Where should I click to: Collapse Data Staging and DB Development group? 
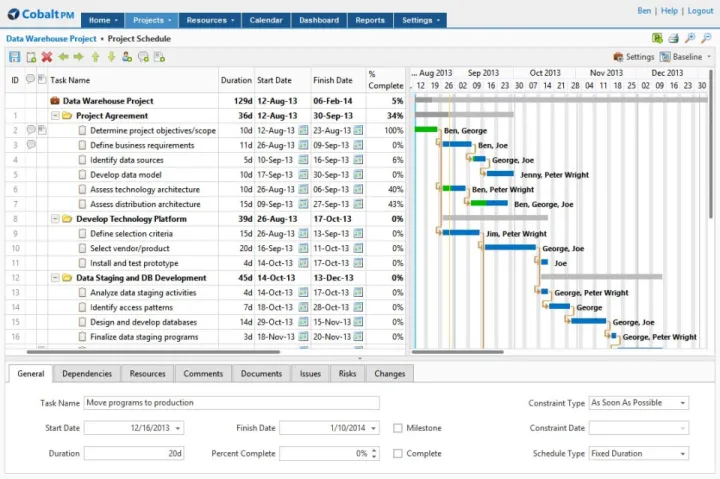(x=55, y=277)
